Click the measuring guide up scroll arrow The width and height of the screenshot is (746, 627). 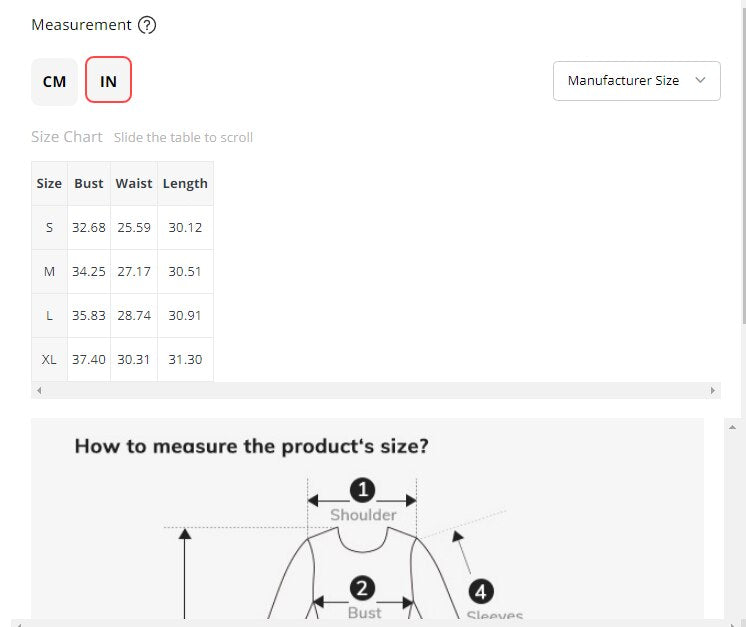[x=732, y=428]
